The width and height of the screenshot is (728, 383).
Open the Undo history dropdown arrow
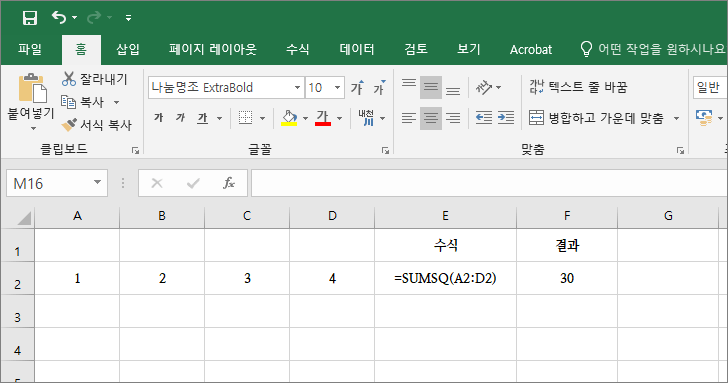pyautogui.click(x=74, y=18)
